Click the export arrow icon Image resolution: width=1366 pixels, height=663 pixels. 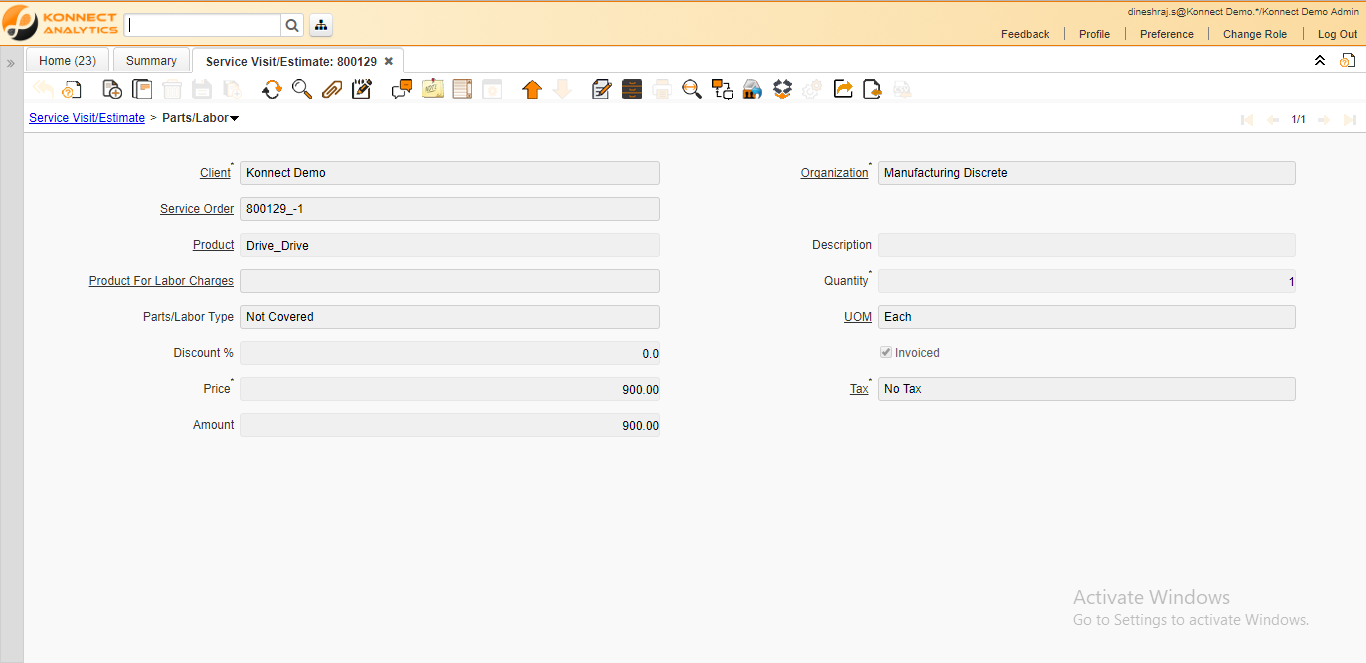click(x=843, y=90)
